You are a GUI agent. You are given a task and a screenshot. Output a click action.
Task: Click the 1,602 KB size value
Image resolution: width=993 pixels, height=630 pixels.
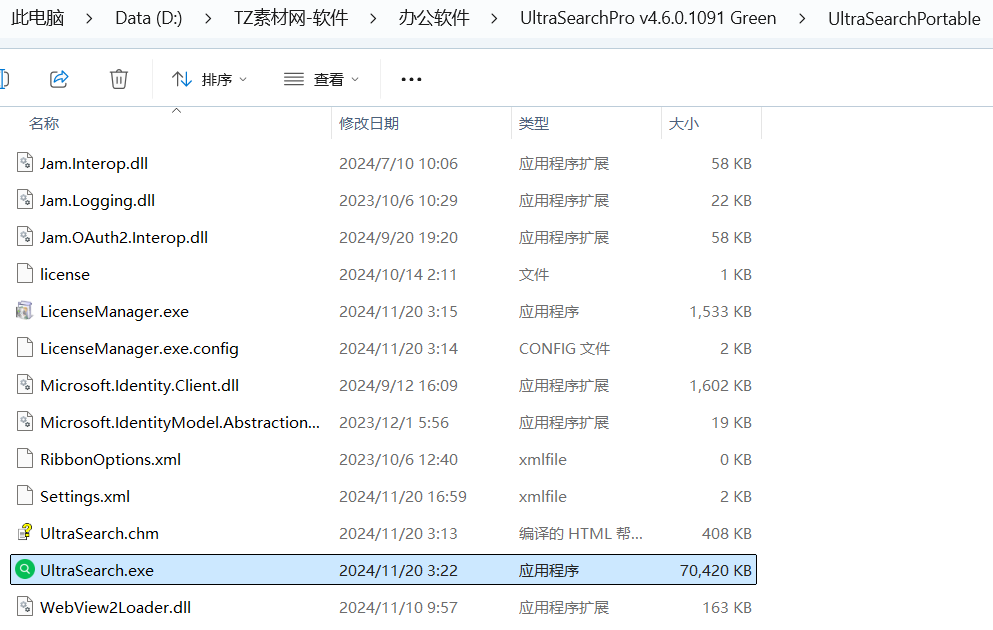coord(721,386)
